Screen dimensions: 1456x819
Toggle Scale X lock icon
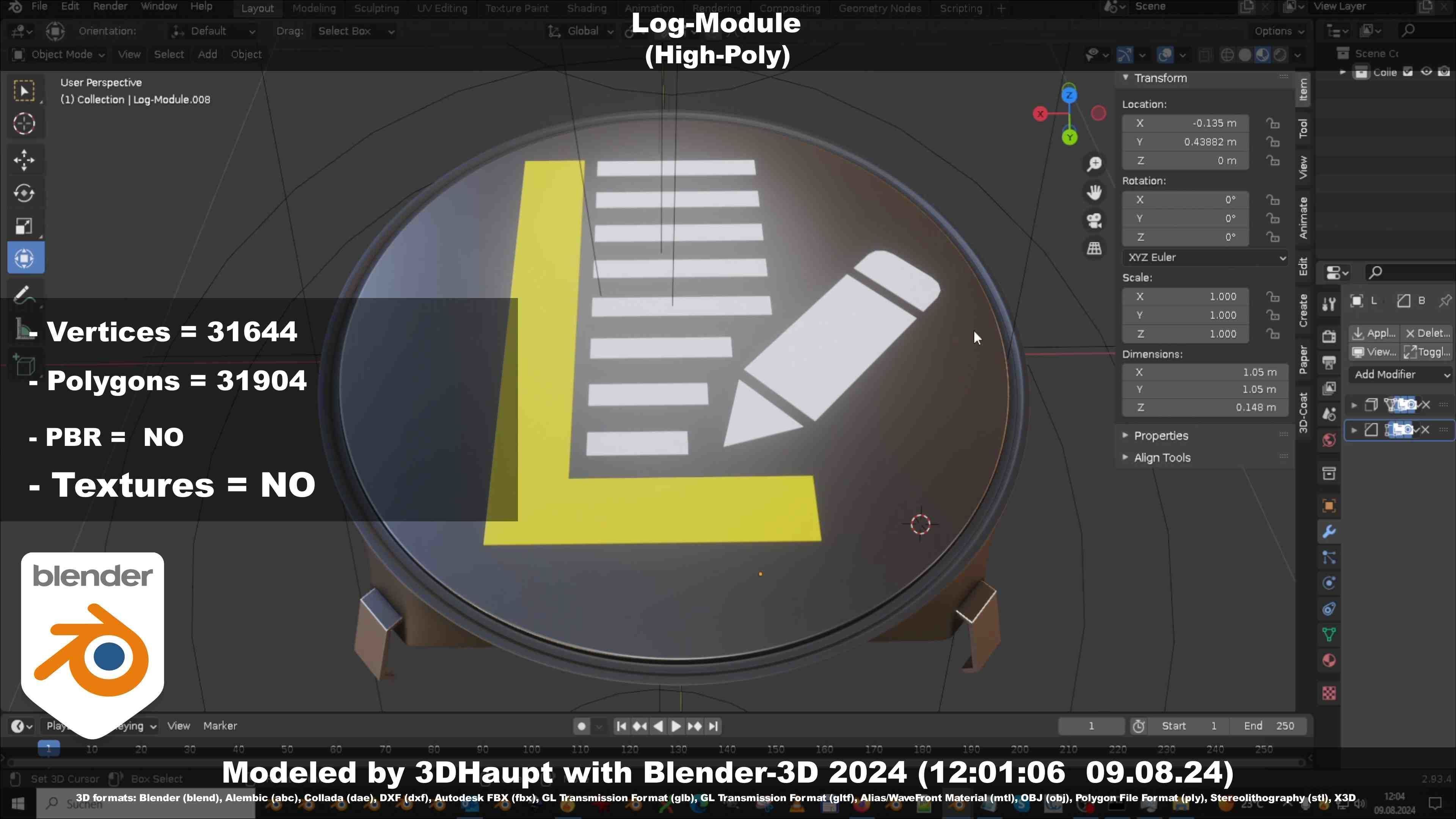(1272, 297)
